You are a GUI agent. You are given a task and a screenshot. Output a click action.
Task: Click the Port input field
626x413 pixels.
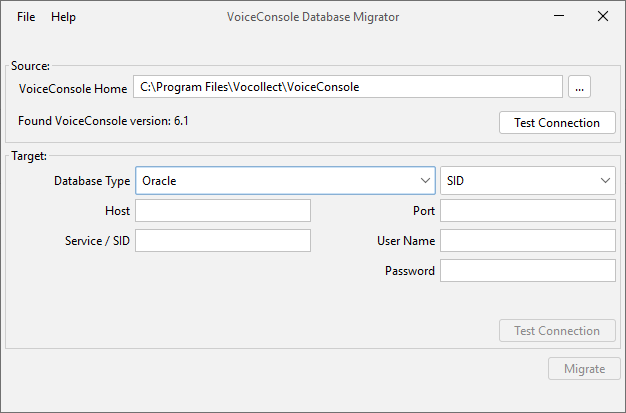tap(527, 211)
